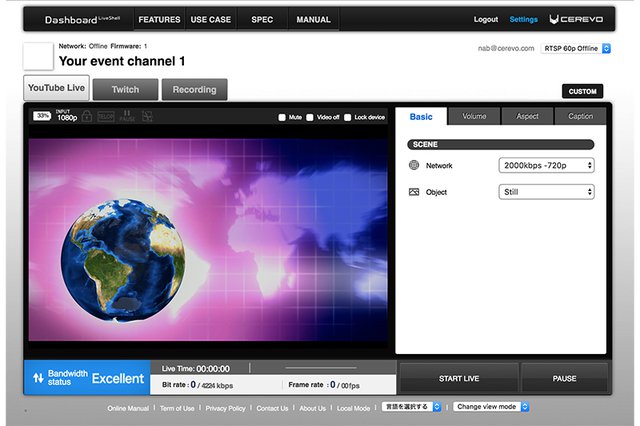The image size is (640, 426).
Task: Click the PAUSE icon above video preview
Action: tap(127, 117)
